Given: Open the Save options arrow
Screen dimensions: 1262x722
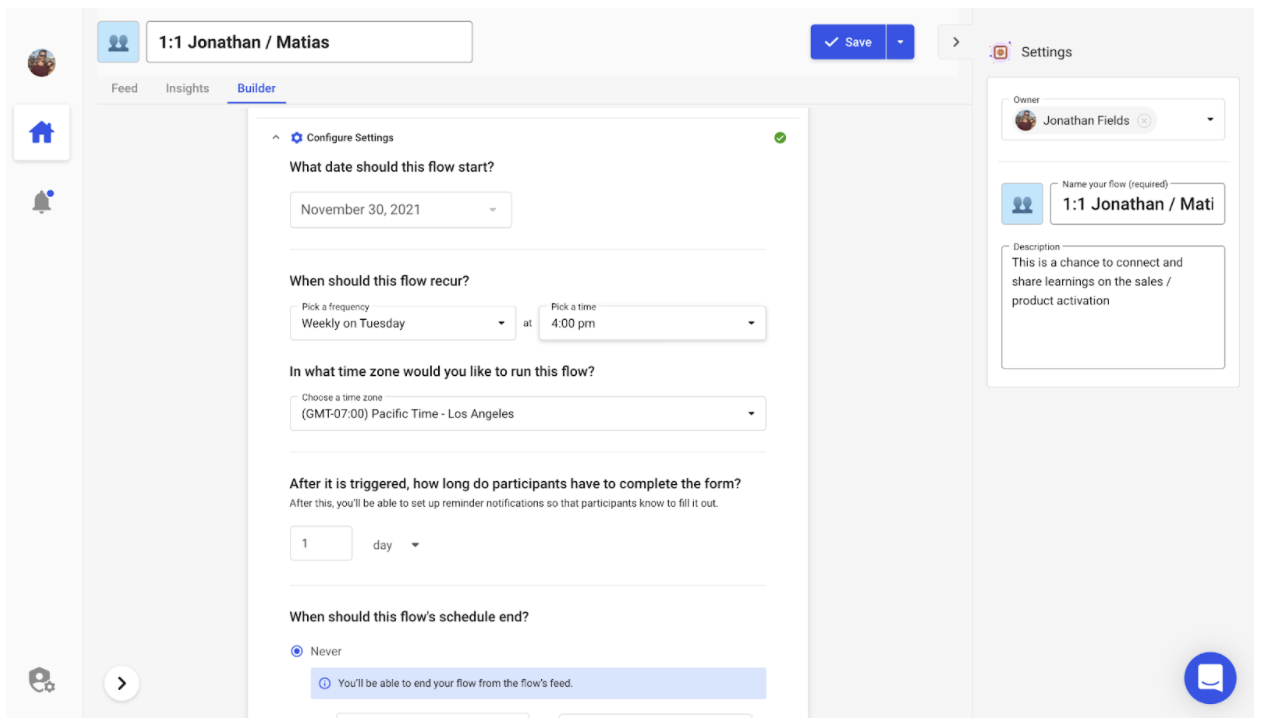Looking at the screenshot, I should (x=900, y=42).
